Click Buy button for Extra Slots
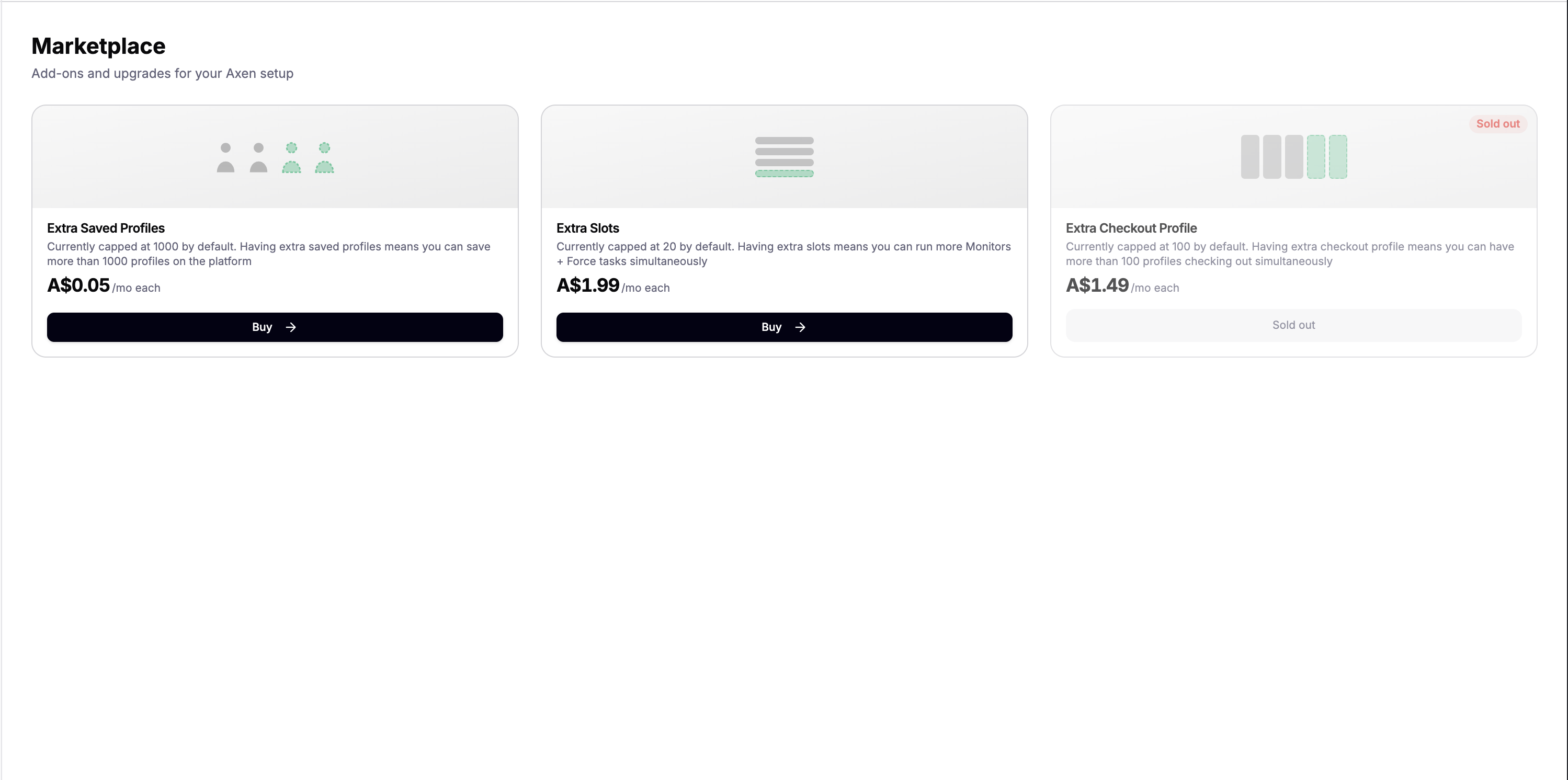The width and height of the screenshot is (1568, 780). [784, 327]
